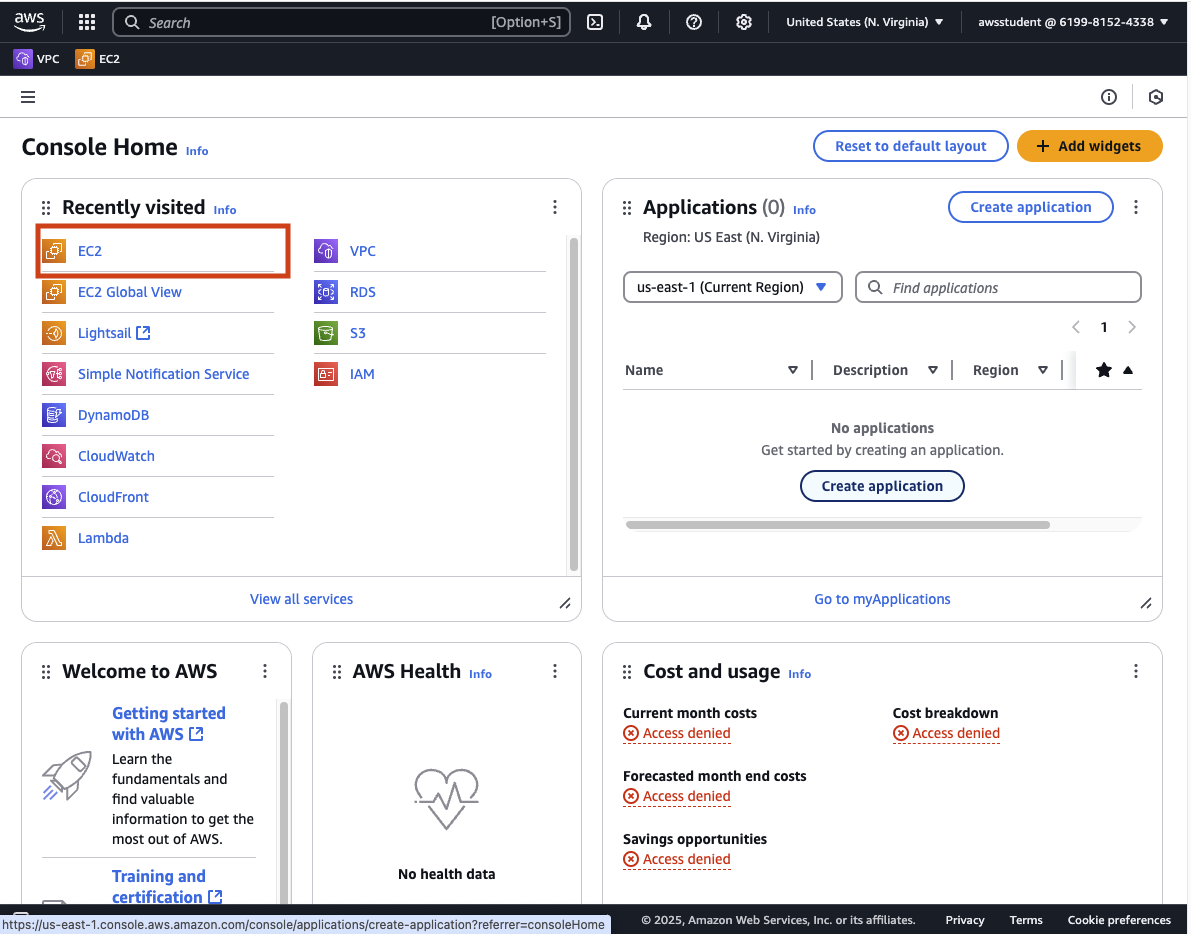
Task: Go to next applications page arrow
Action: (1132, 327)
